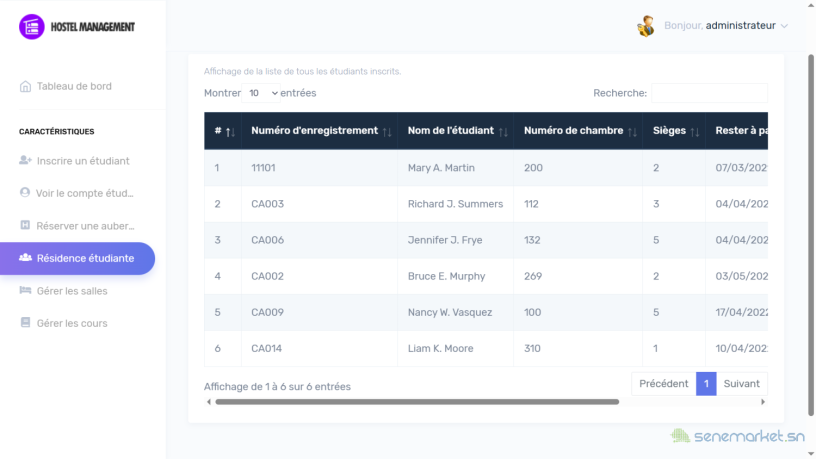The width and height of the screenshot is (816, 459).
Task: Click the Rester à pa... column header
Action: pos(737,131)
